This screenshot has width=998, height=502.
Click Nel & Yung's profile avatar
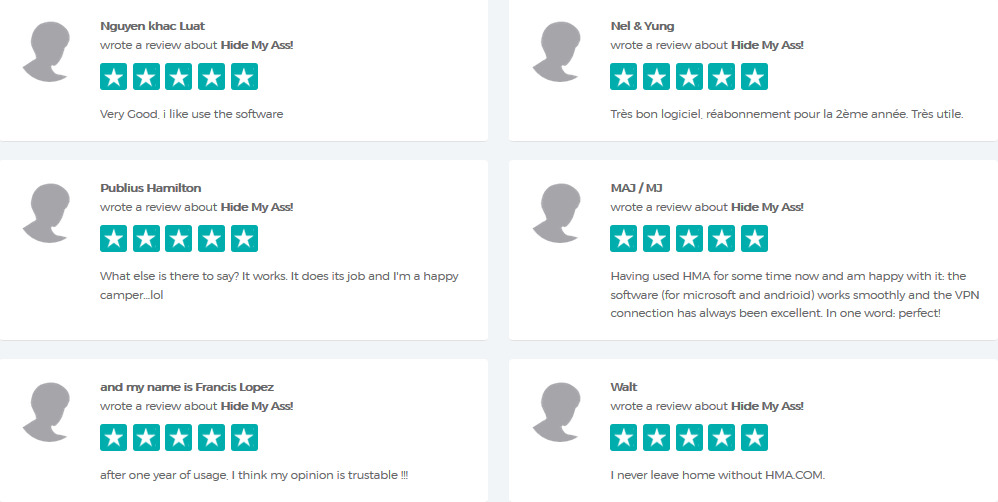tap(556, 52)
